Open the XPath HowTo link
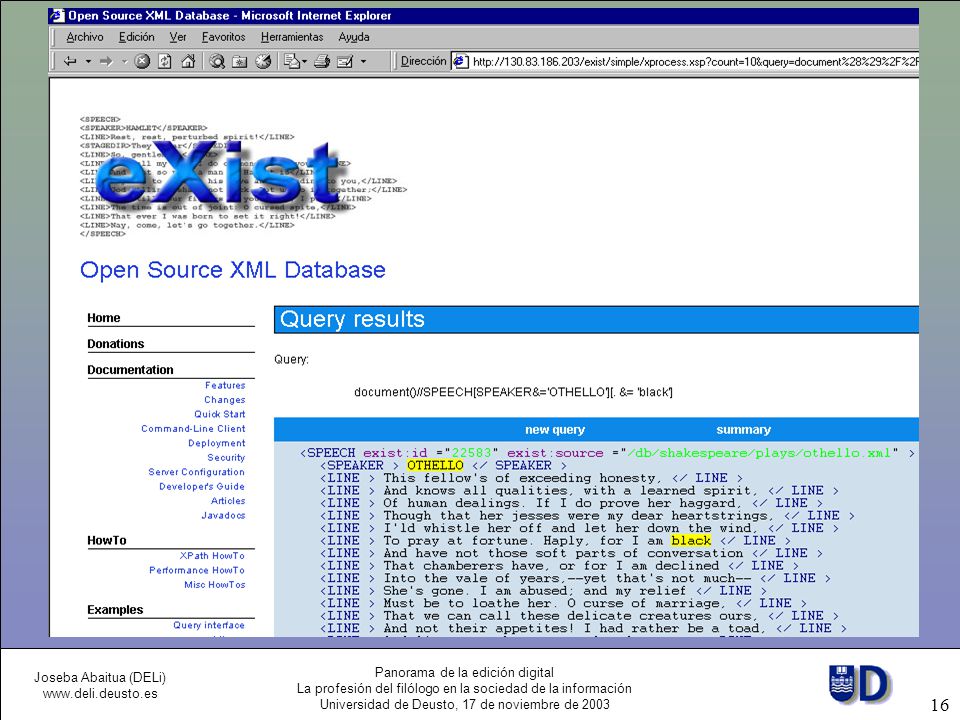The width and height of the screenshot is (960, 720). (x=212, y=555)
